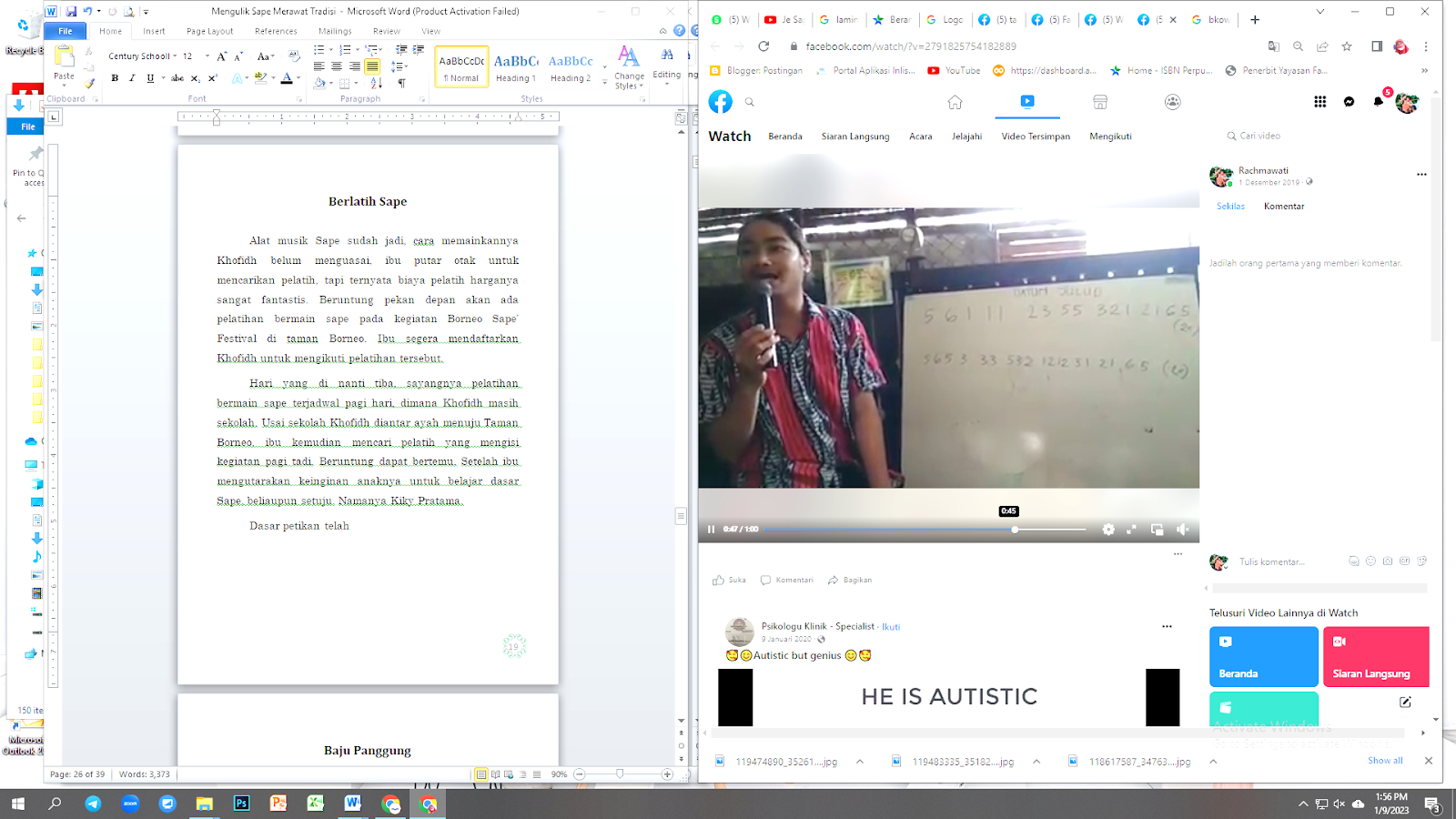
Task: Bookmark this page with Chrome star icon
Action: click(1347, 46)
